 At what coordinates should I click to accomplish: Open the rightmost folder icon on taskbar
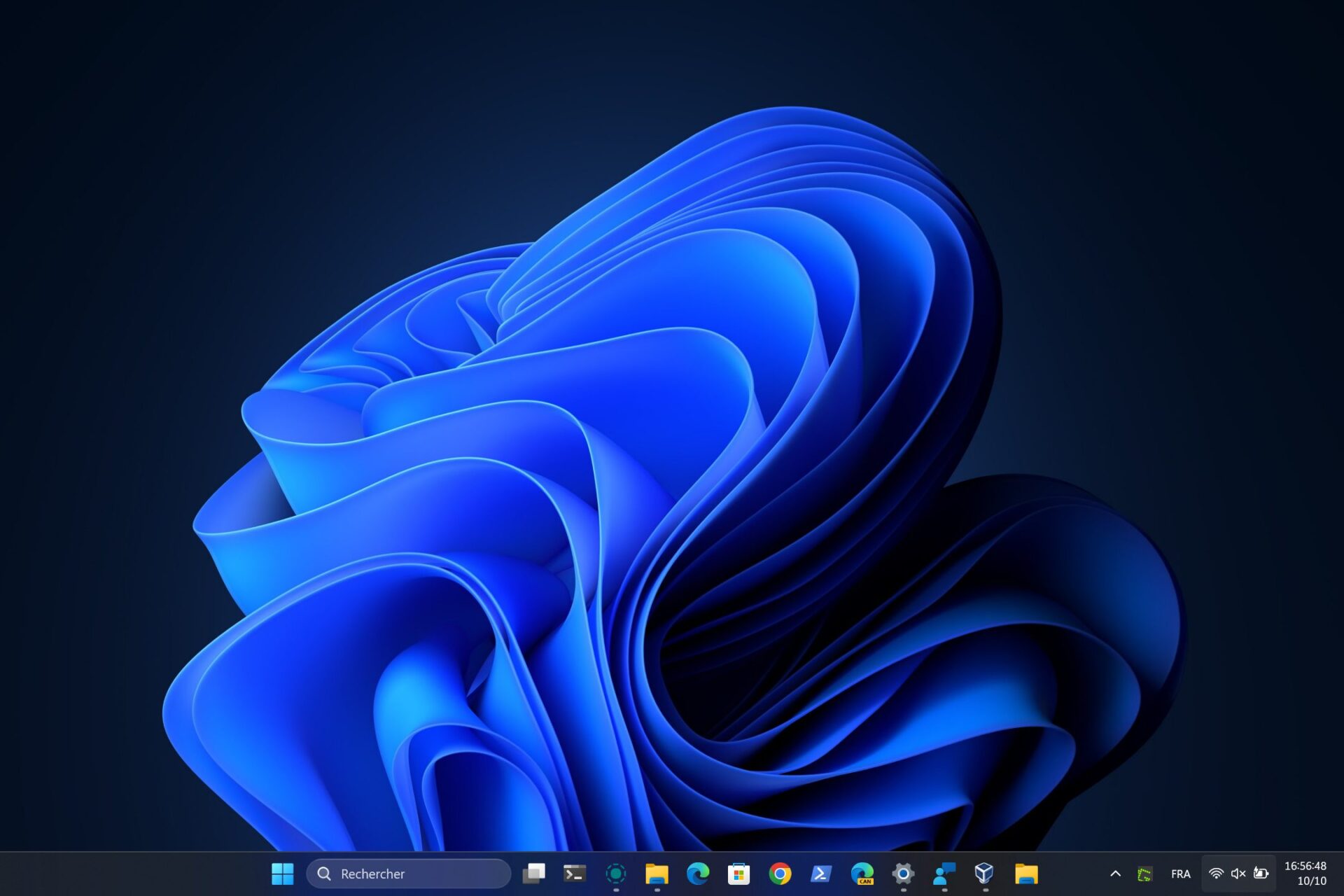[1026, 874]
